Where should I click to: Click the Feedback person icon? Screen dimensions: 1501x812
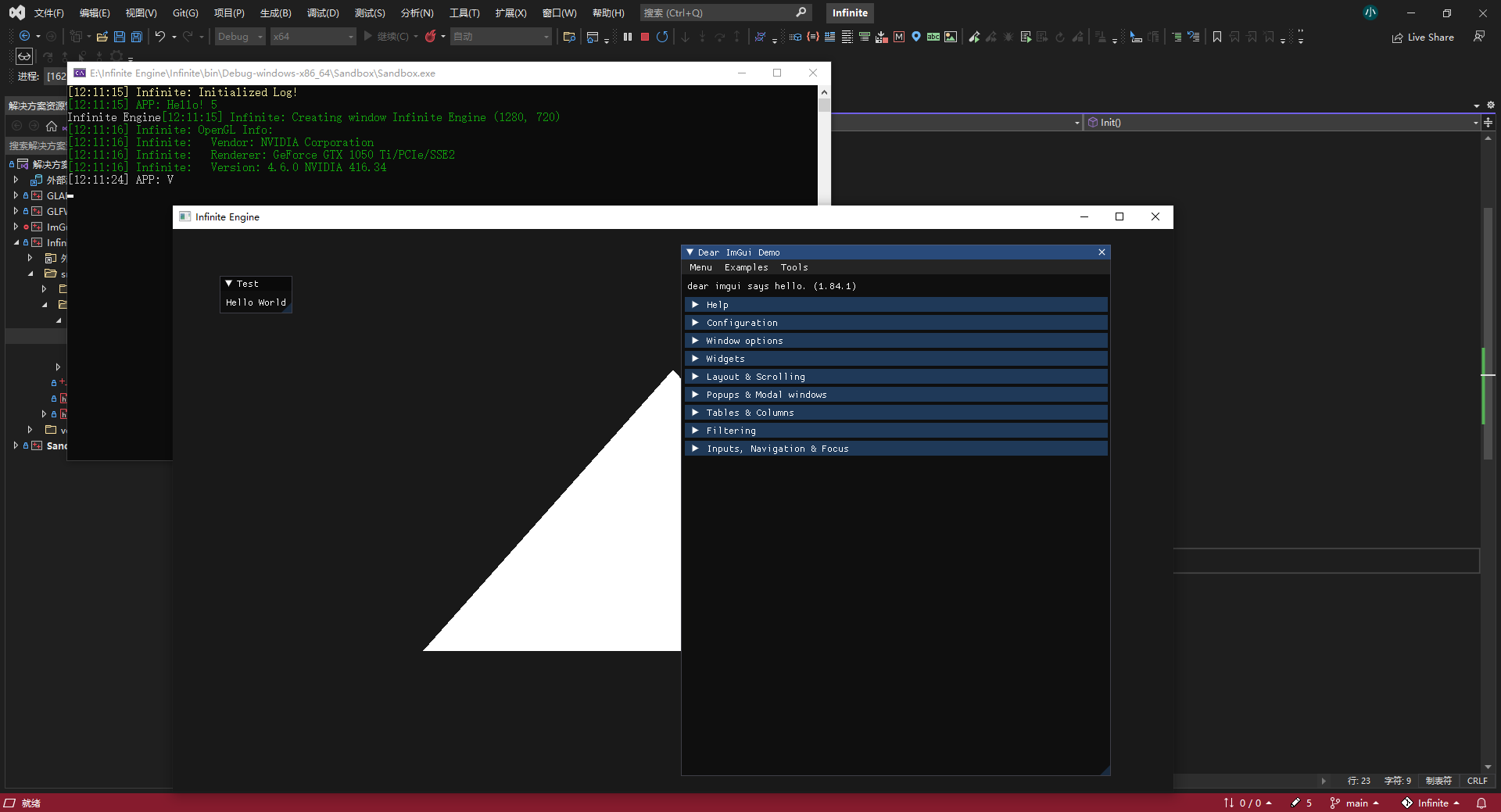1479,37
